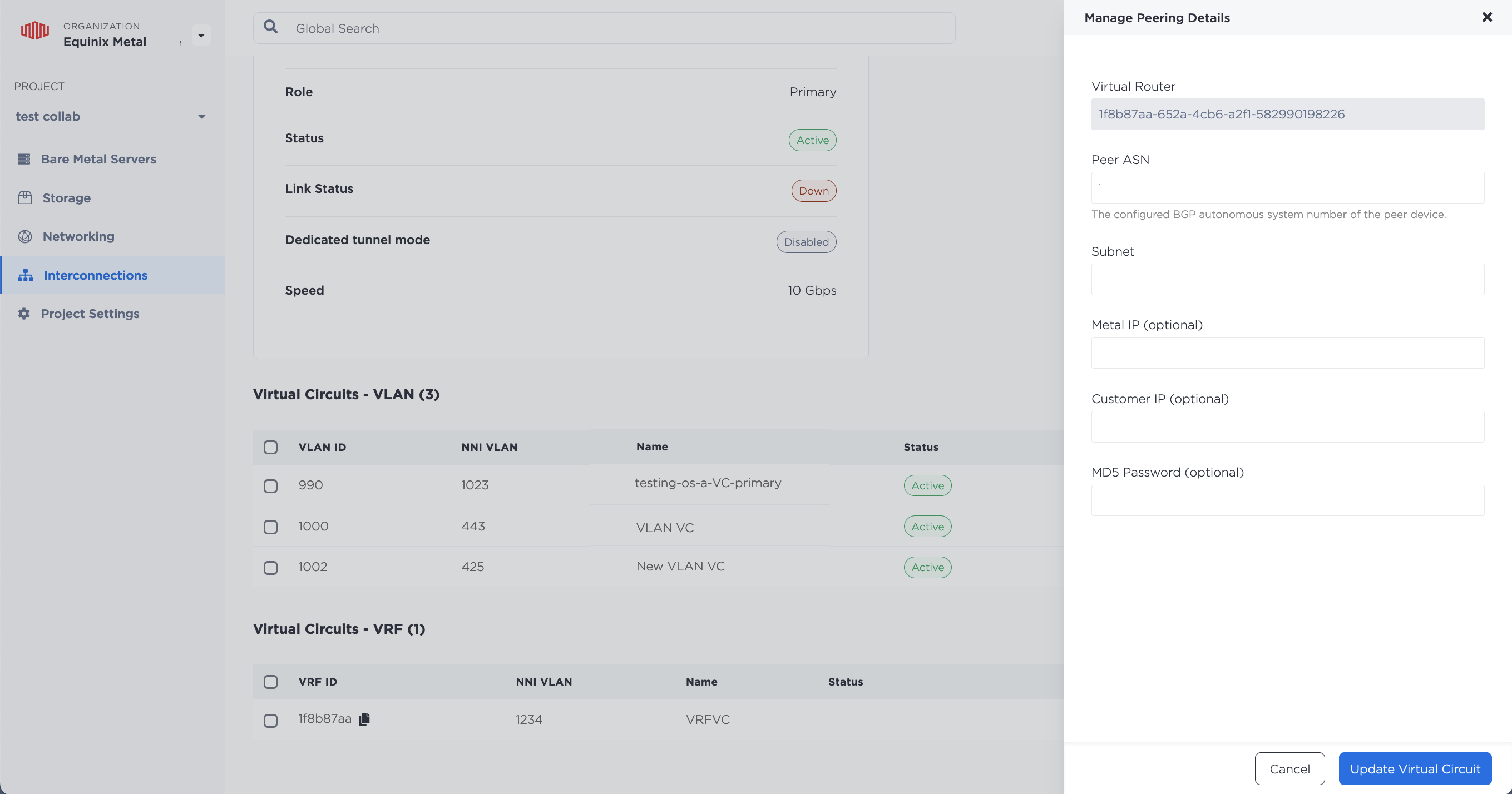Click the Interconnections network icon
The height and width of the screenshot is (794, 1512).
point(25,275)
